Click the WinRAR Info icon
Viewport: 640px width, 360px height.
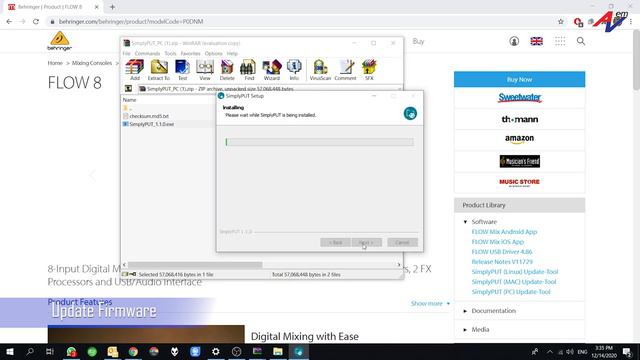294,70
